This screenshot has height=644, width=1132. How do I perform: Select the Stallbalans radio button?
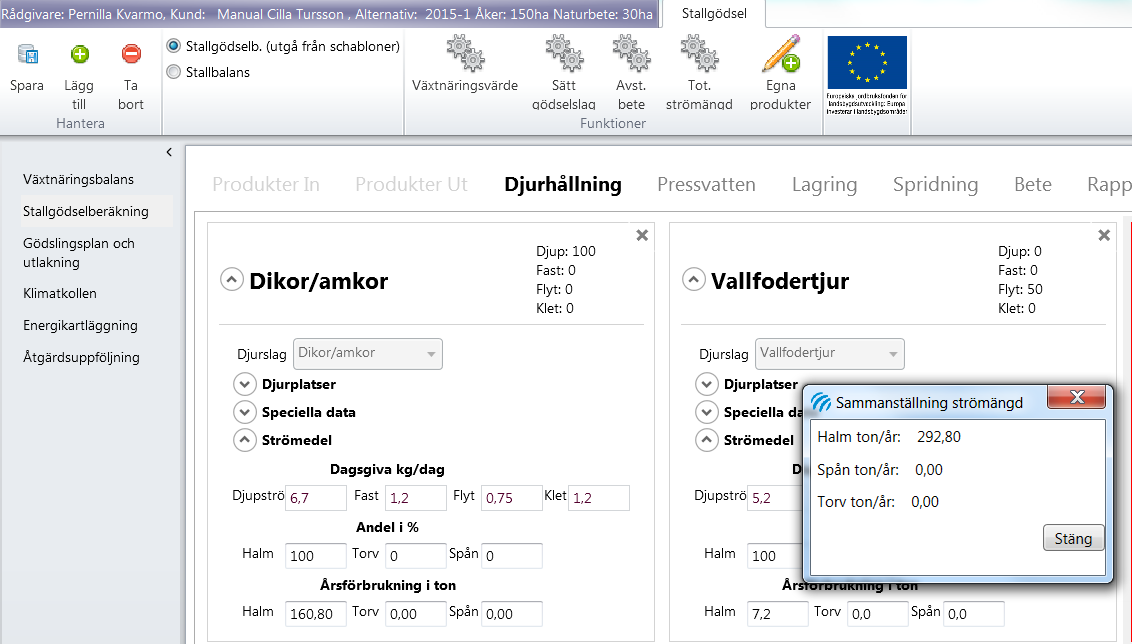click(x=174, y=72)
